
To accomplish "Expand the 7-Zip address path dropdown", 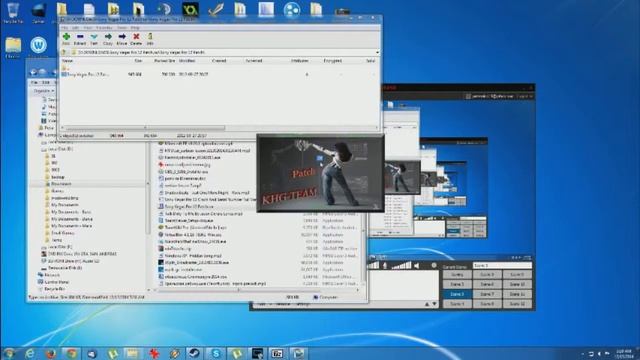I will [377, 52].
